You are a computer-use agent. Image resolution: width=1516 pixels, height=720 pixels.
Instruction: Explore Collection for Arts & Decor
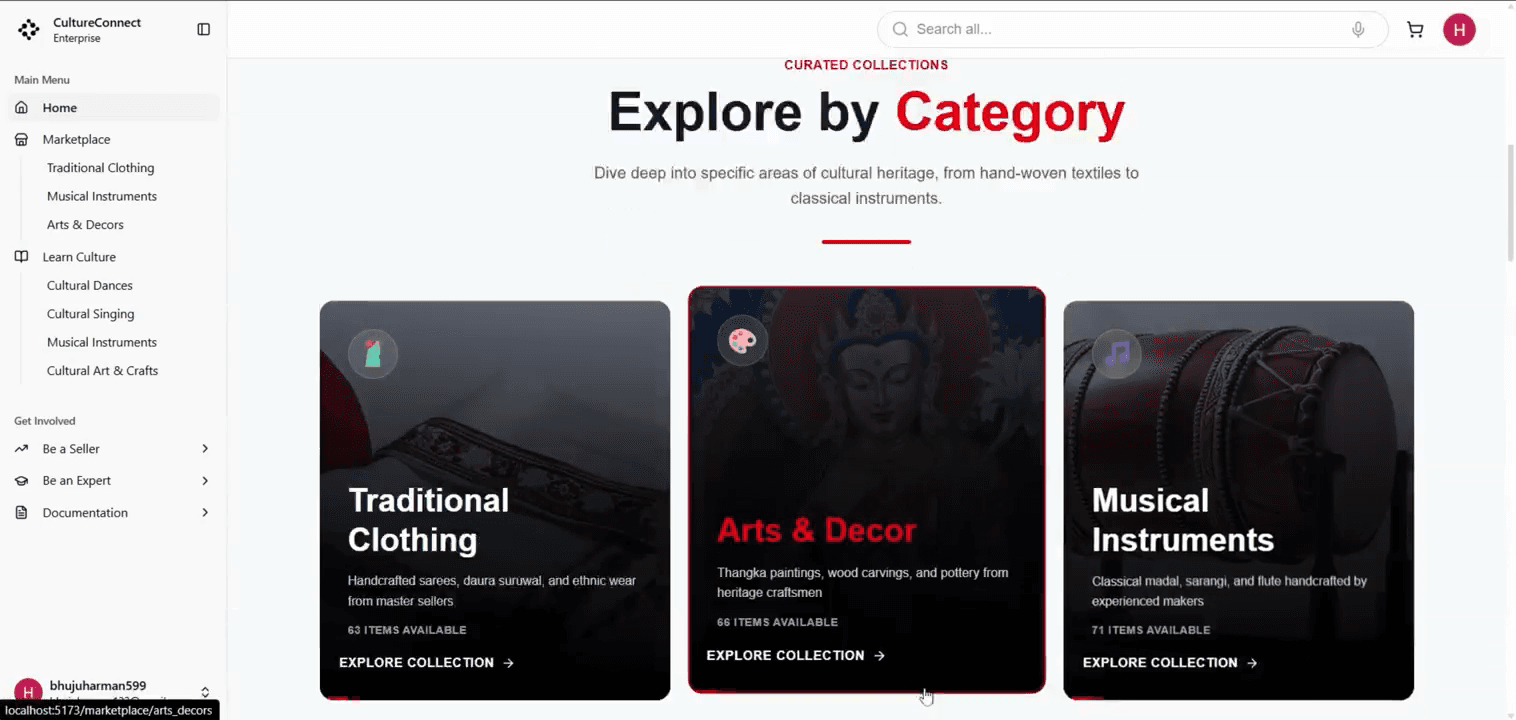pos(795,656)
